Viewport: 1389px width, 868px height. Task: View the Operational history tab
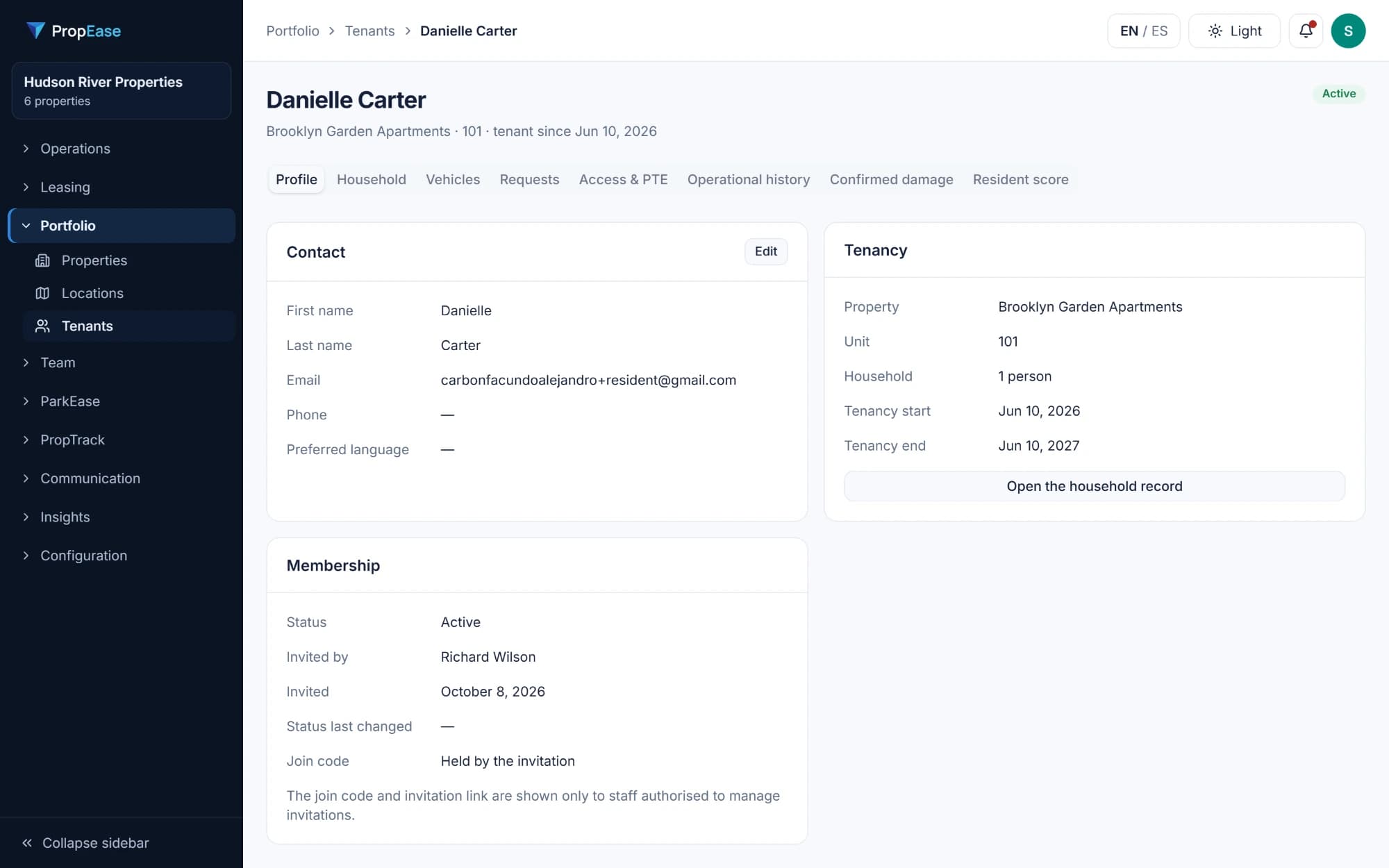click(749, 179)
